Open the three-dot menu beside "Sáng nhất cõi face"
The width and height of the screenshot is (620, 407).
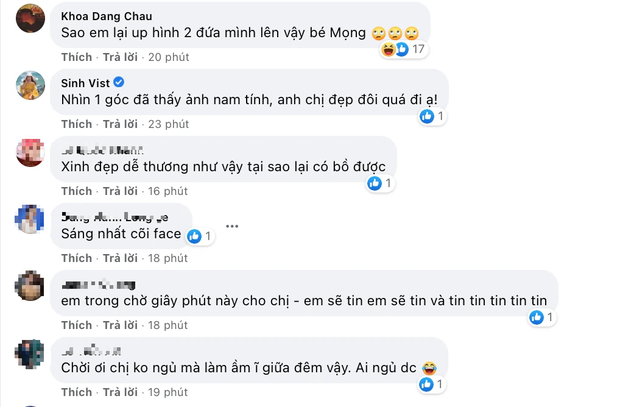(x=231, y=226)
